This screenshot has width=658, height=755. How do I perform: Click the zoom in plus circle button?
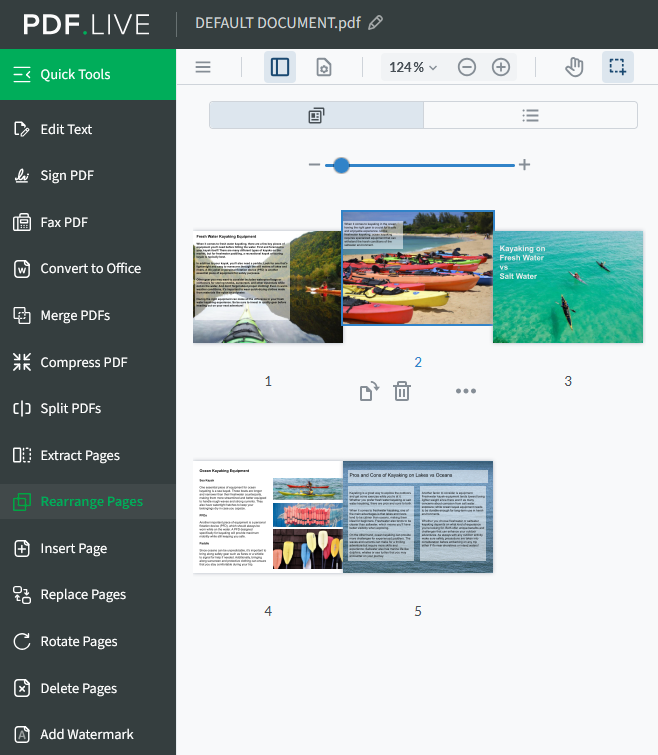point(501,67)
